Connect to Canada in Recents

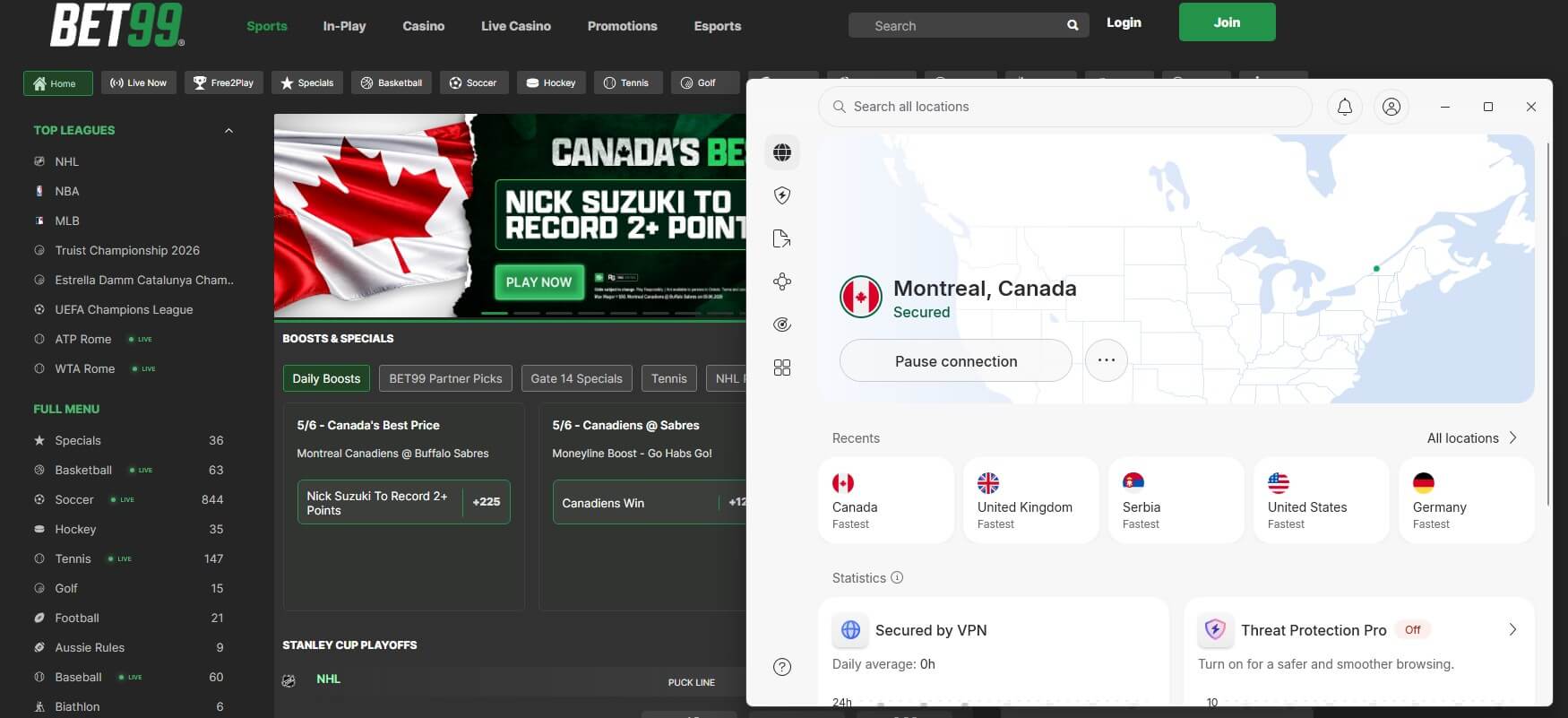[886, 500]
